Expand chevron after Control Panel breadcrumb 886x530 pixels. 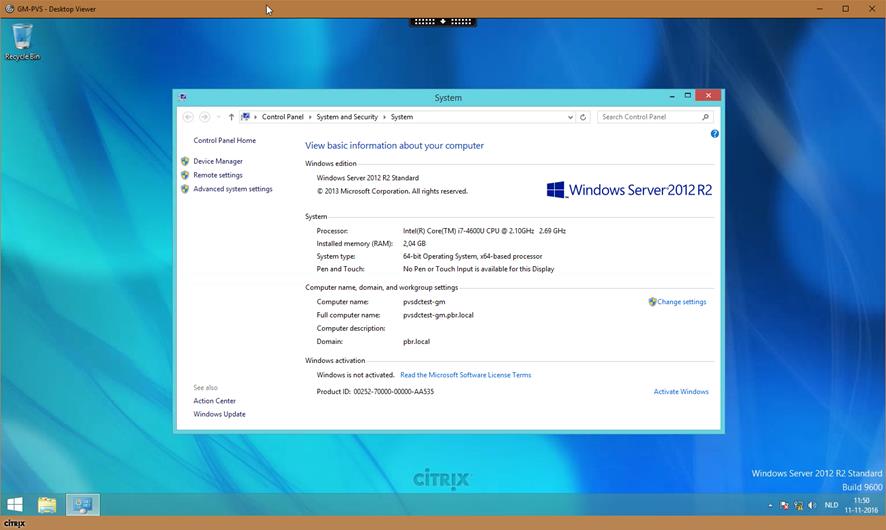pyautogui.click(x=310, y=117)
